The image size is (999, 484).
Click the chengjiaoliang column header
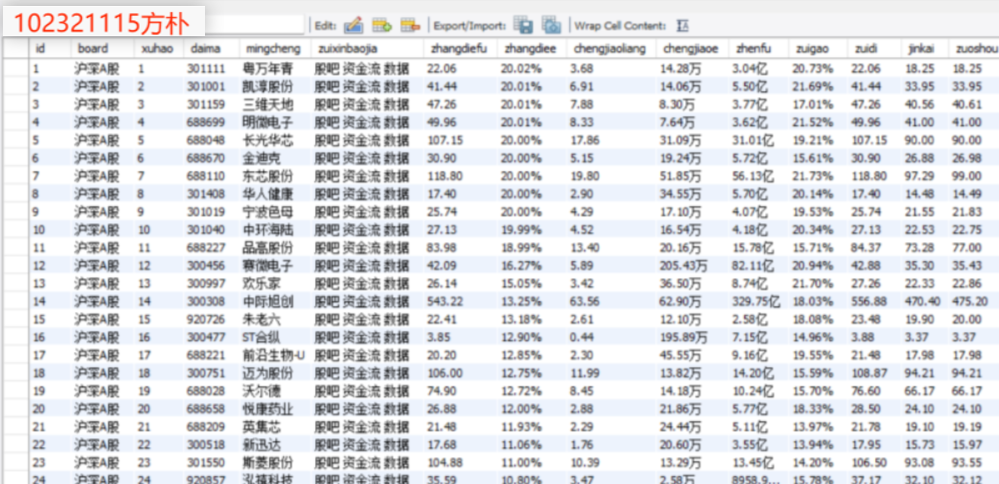point(611,48)
